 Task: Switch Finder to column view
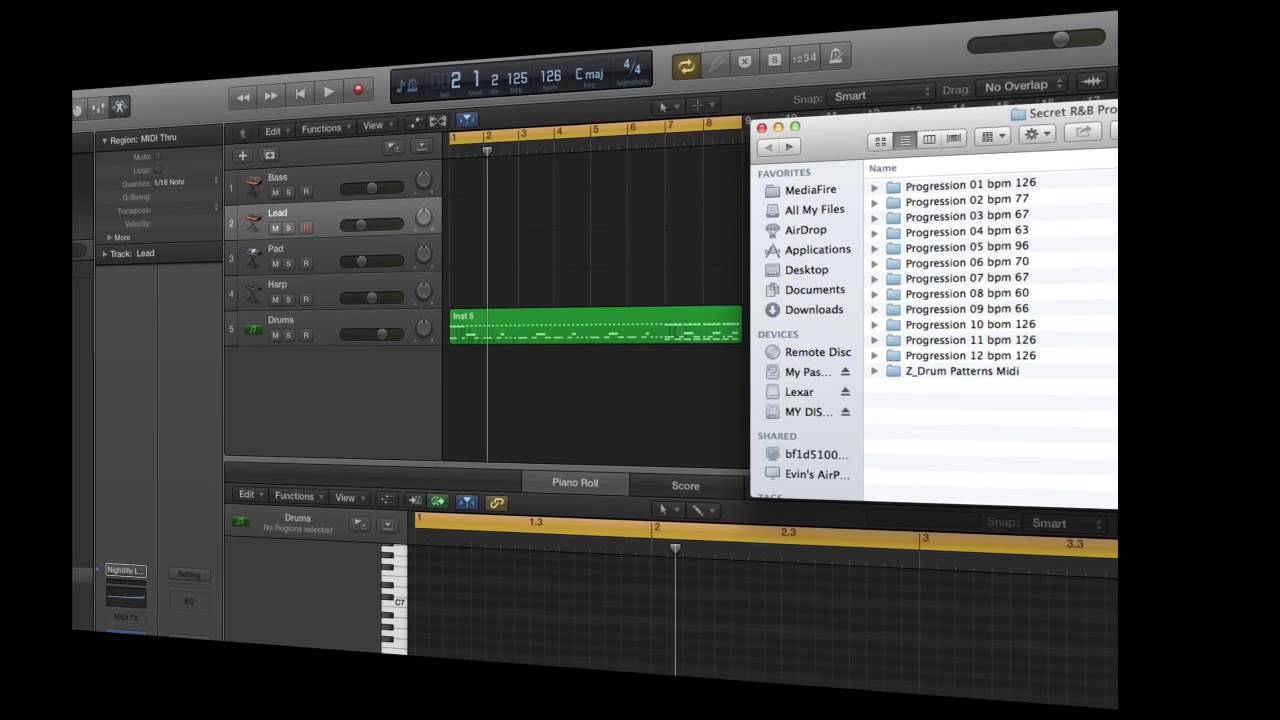(x=929, y=139)
